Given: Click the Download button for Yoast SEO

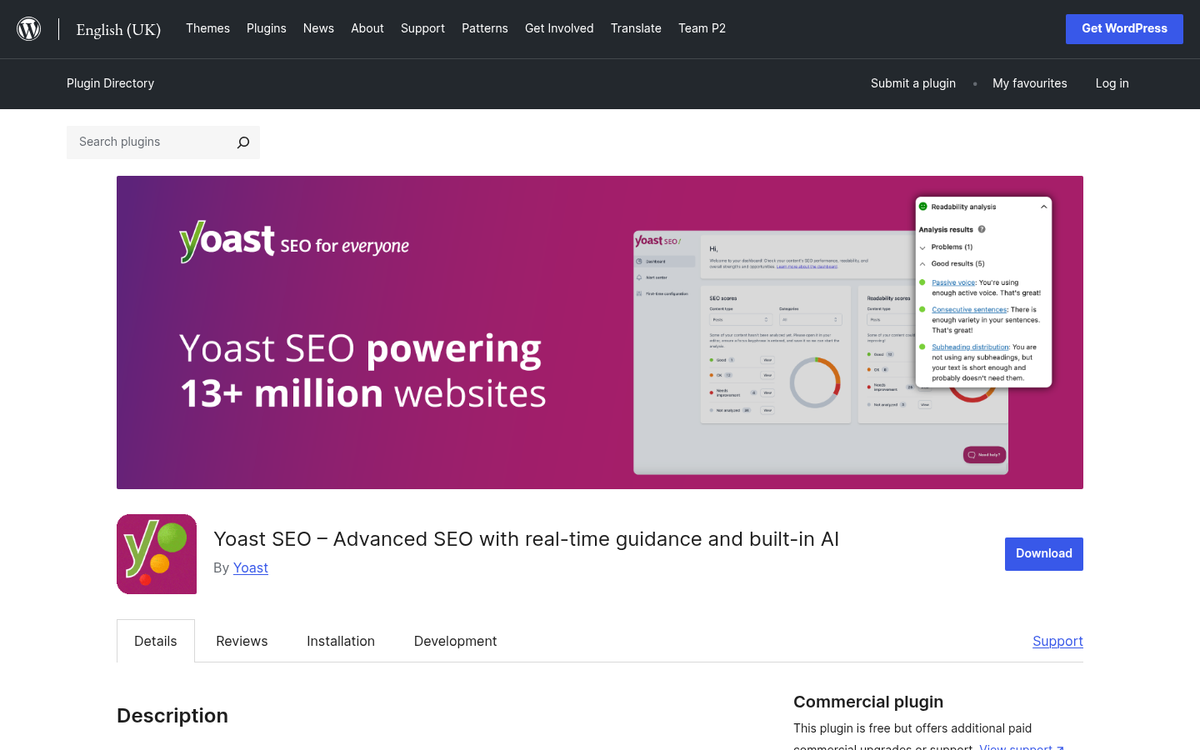Looking at the screenshot, I should point(1044,553).
